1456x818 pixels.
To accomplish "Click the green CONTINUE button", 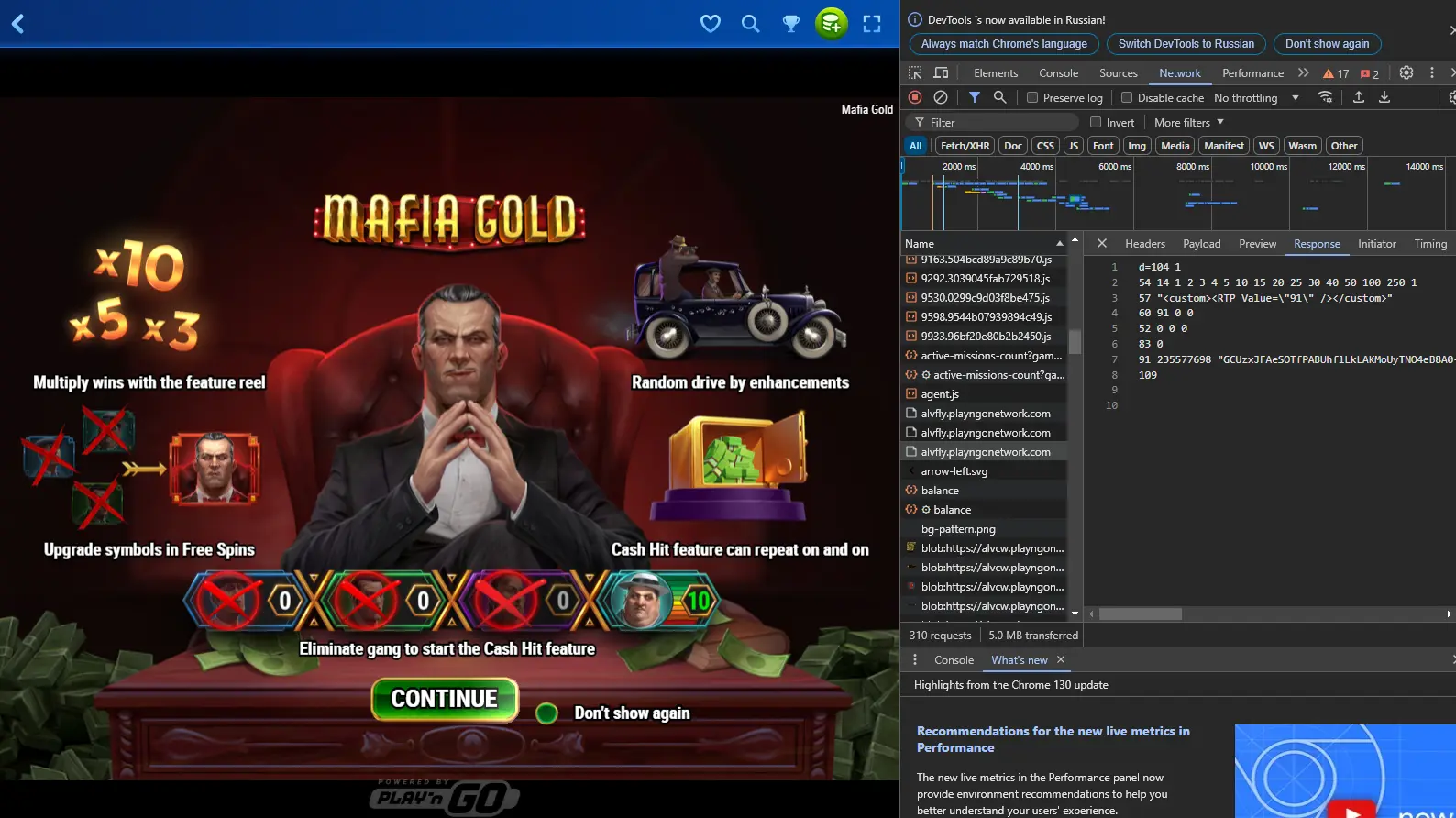I will point(445,700).
